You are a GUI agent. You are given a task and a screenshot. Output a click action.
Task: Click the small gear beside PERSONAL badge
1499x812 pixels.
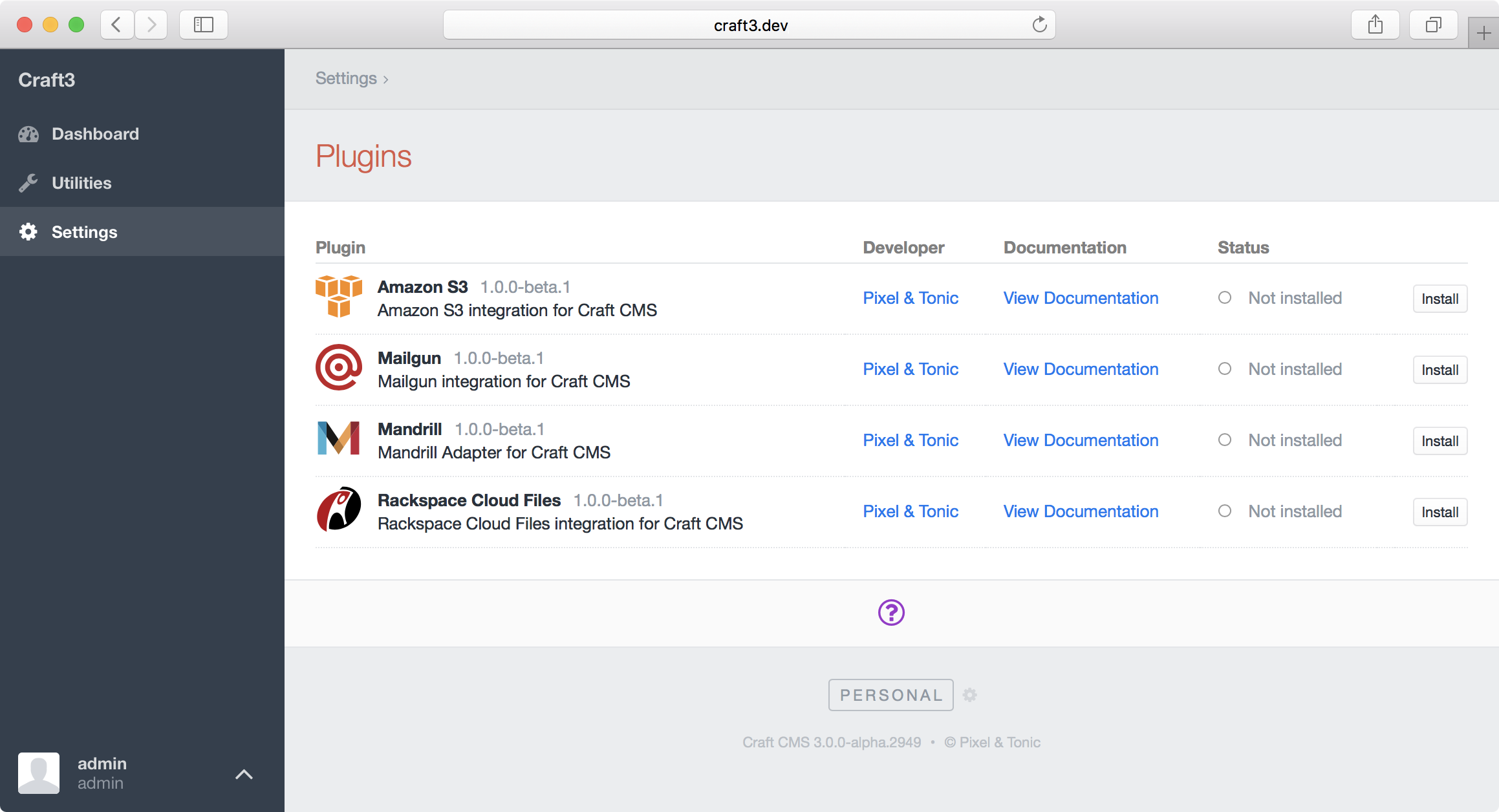[x=969, y=695]
